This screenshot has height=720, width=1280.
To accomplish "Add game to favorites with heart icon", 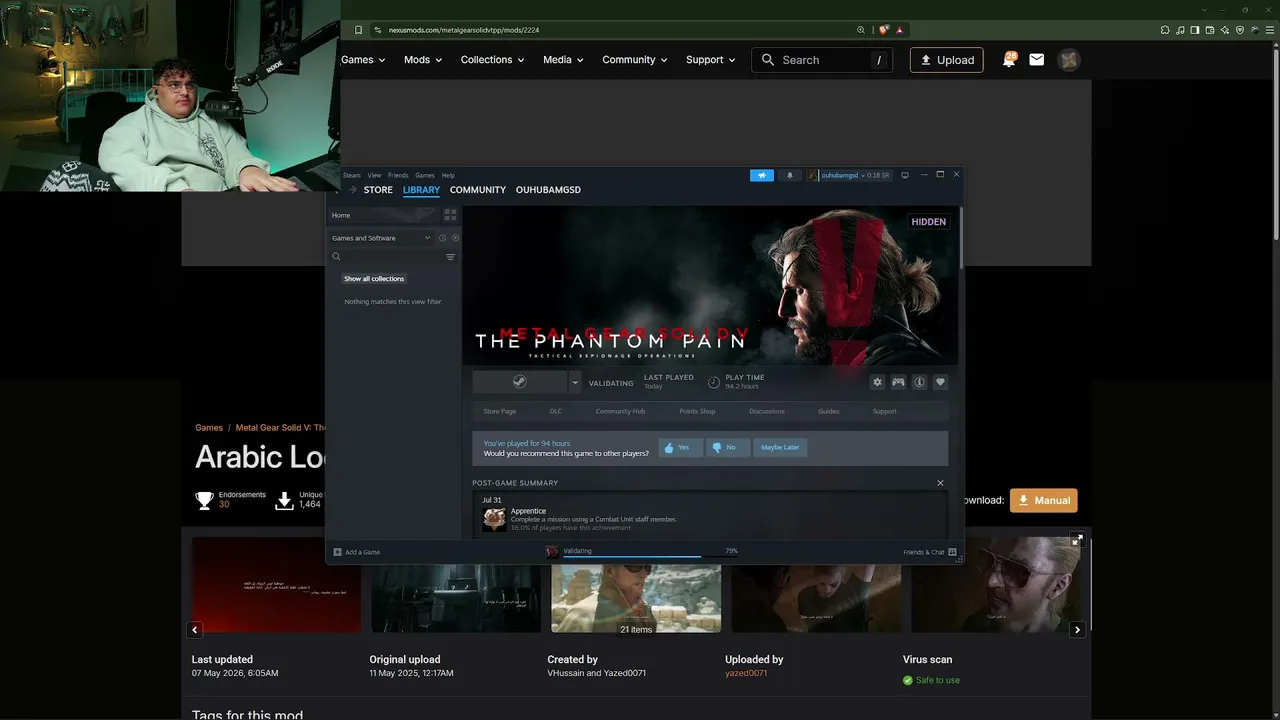I will tap(940, 382).
